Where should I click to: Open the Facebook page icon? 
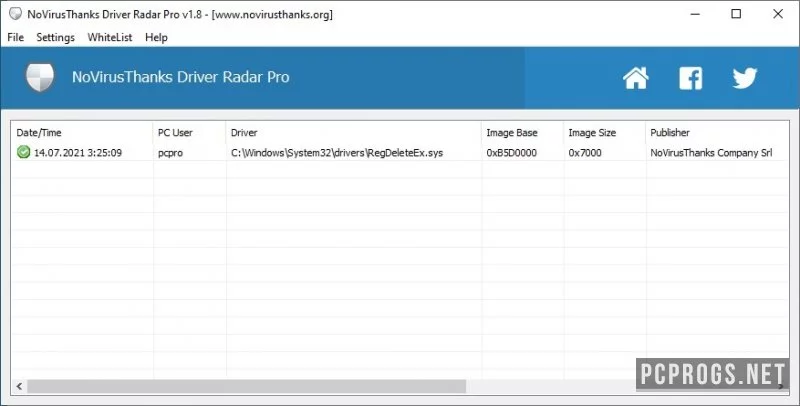(x=690, y=78)
